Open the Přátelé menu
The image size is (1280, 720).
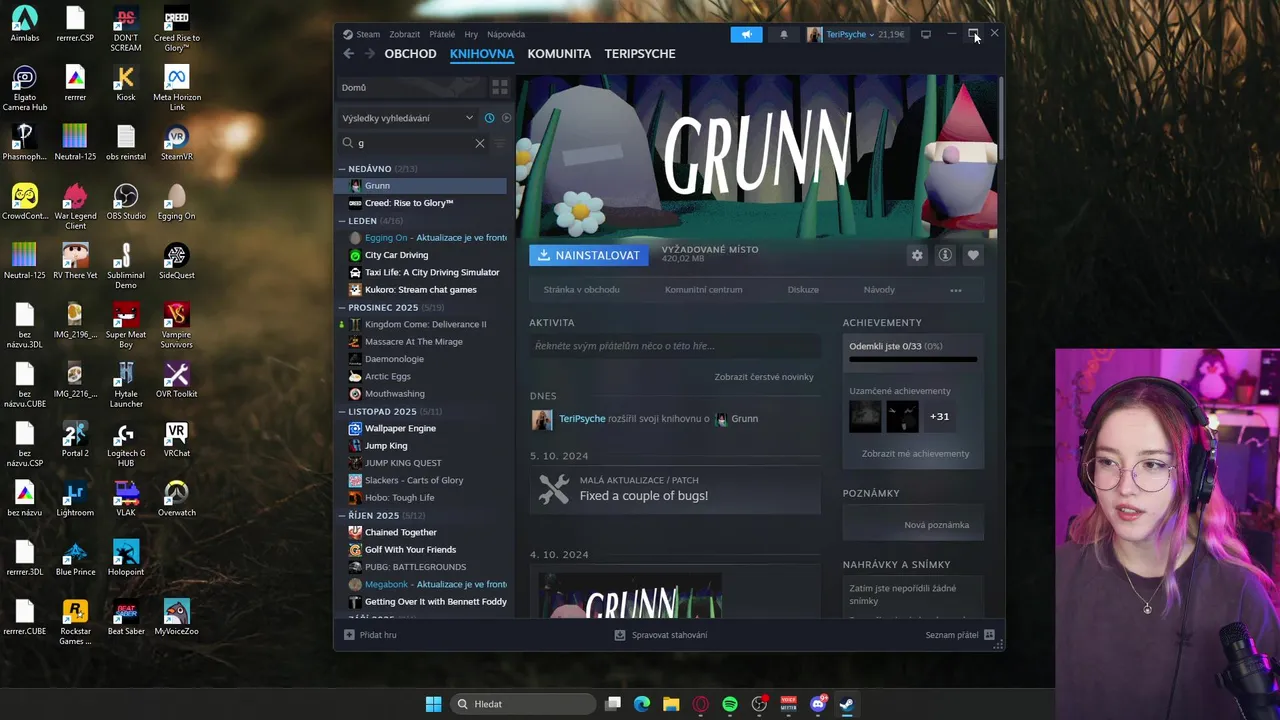pos(442,34)
